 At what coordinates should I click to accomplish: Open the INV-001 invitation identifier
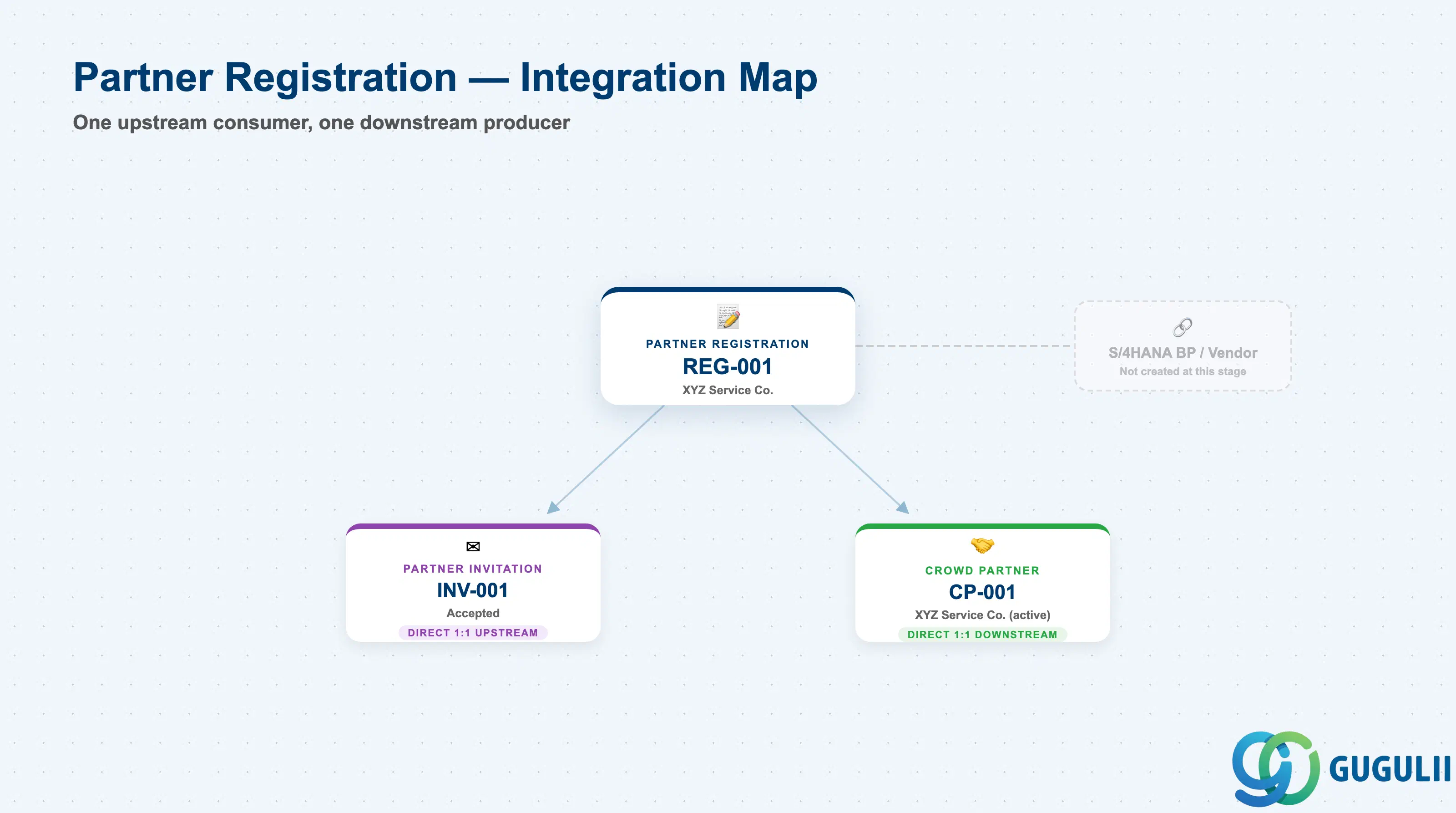click(473, 590)
